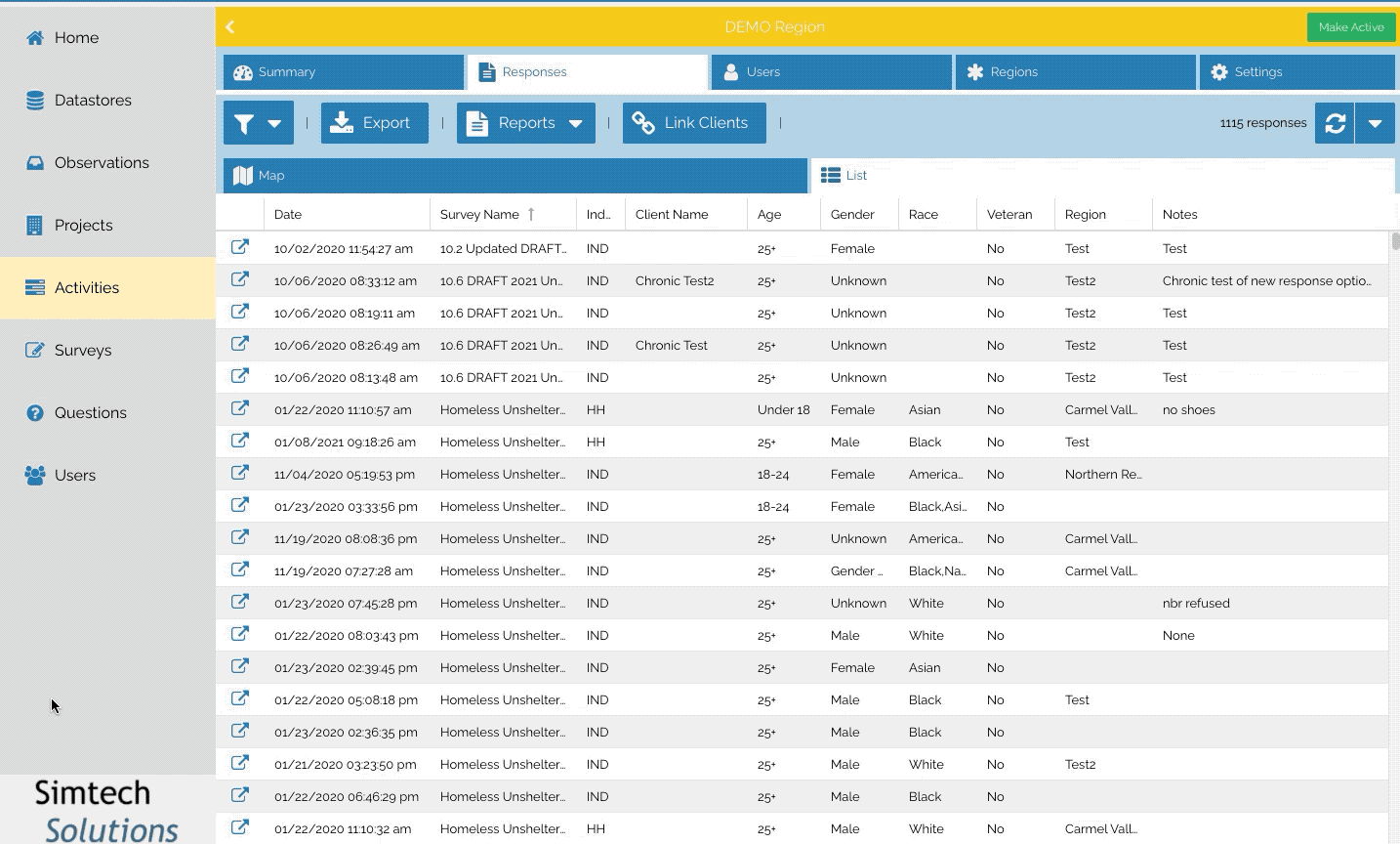Open the Settings tab
Screen dimensions: 1400x844
point(1296,72)
